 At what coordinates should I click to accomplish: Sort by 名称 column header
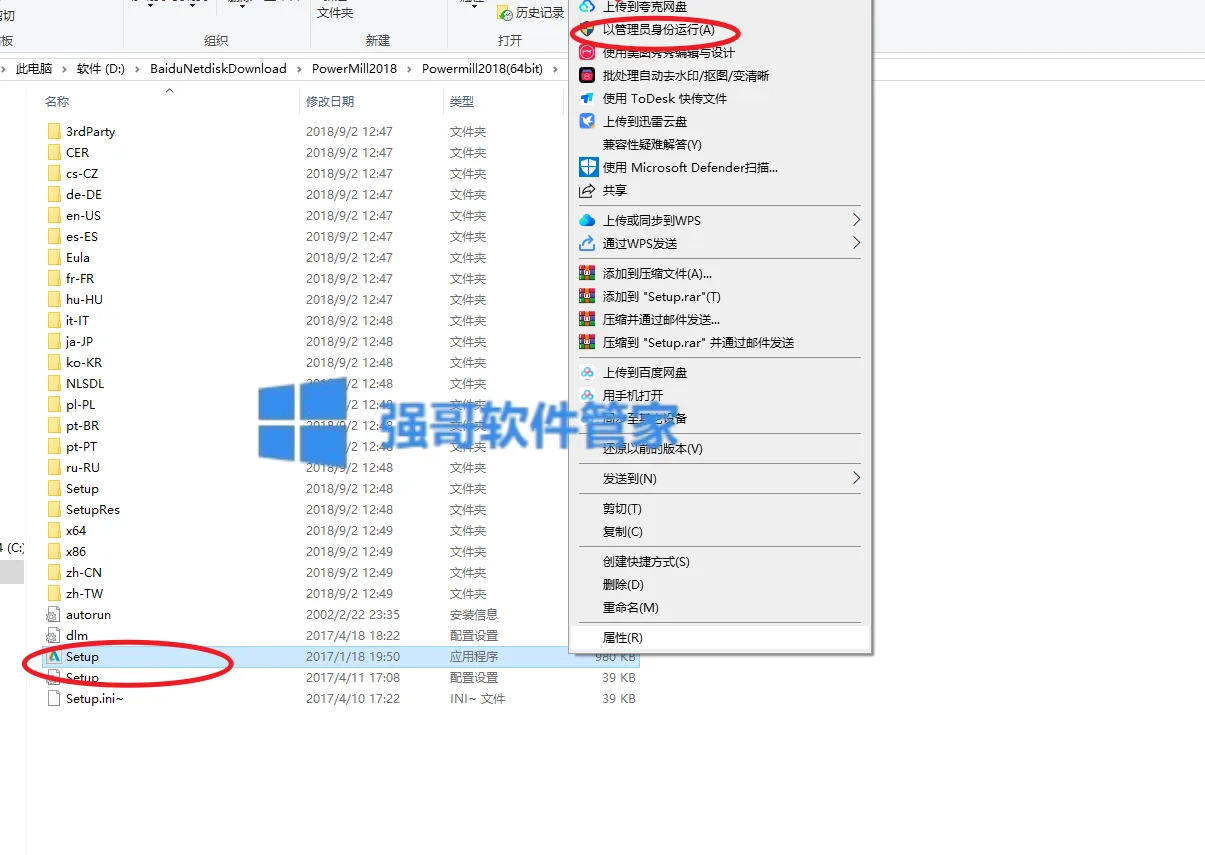coord(57,102)
